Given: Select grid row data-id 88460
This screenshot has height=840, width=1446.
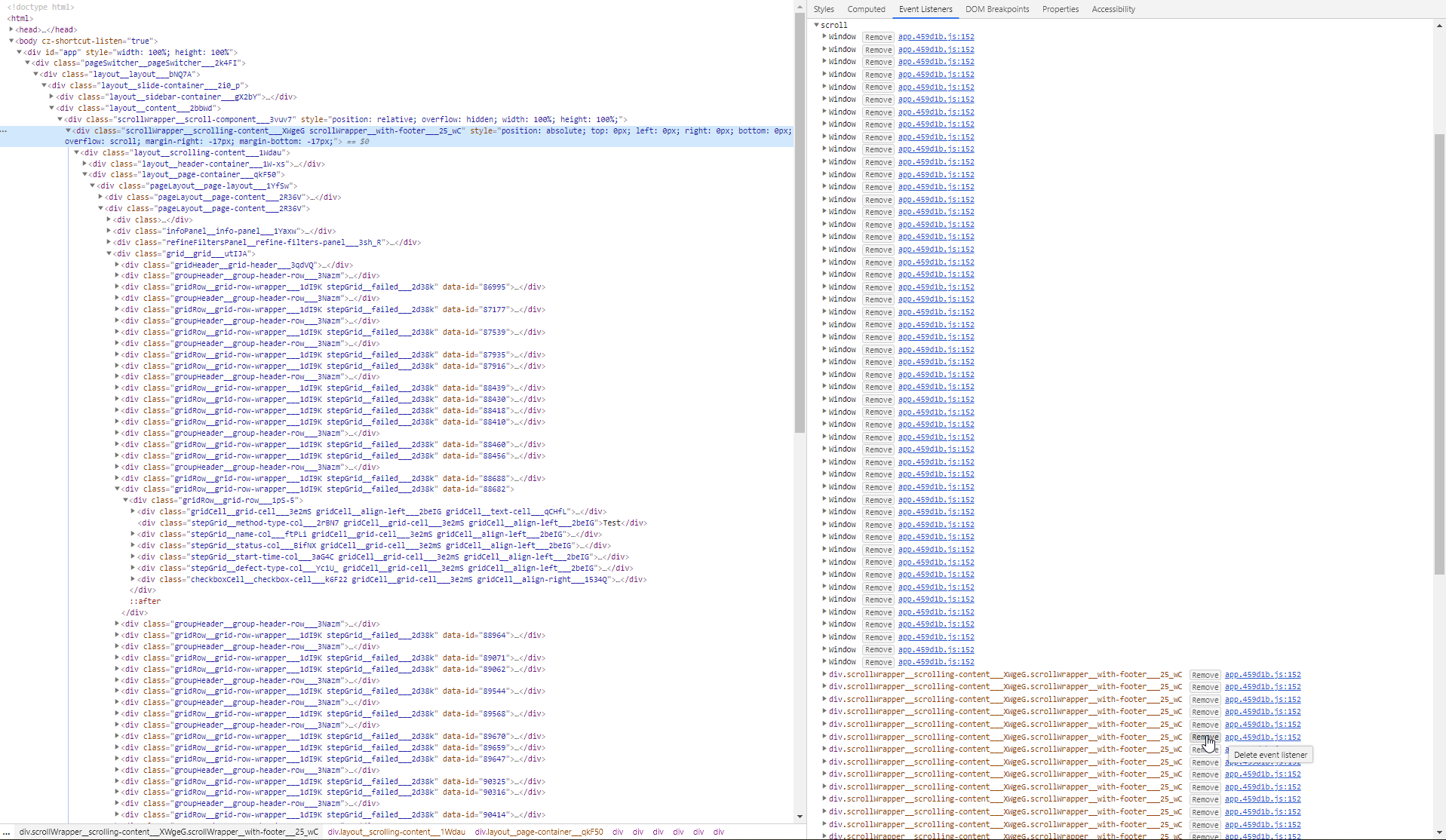Looking at the screenshot, I should pyautogui.click(x=333, y=444).
